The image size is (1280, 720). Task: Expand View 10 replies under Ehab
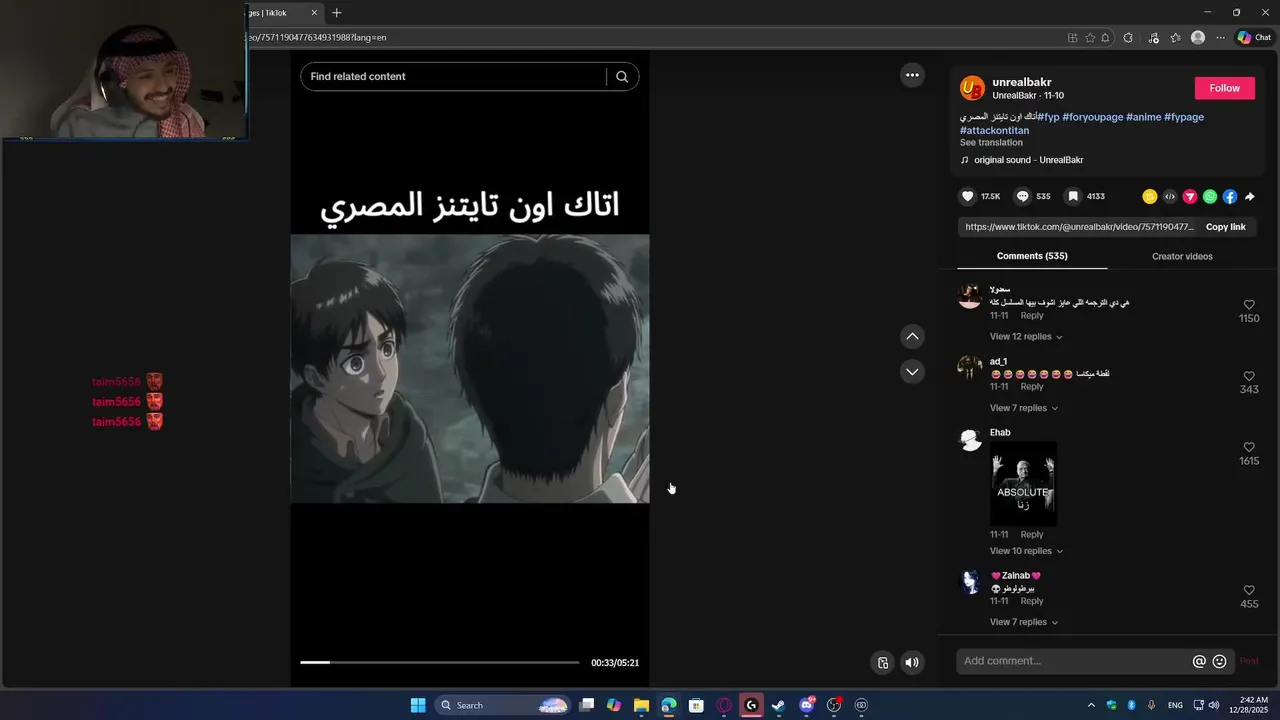tap(1026, 551)
